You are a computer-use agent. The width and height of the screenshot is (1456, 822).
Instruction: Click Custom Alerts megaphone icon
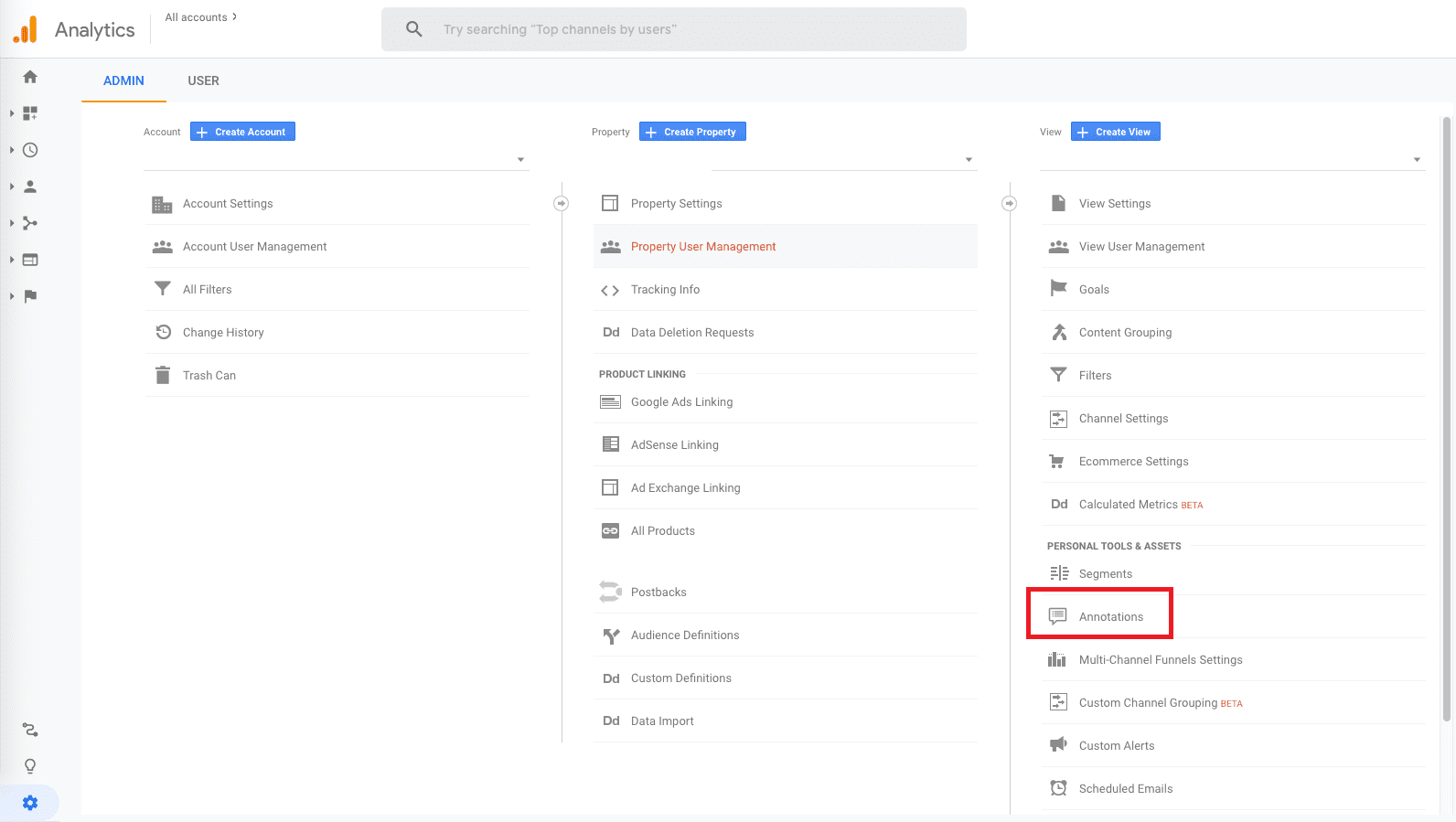[1058, 745]
